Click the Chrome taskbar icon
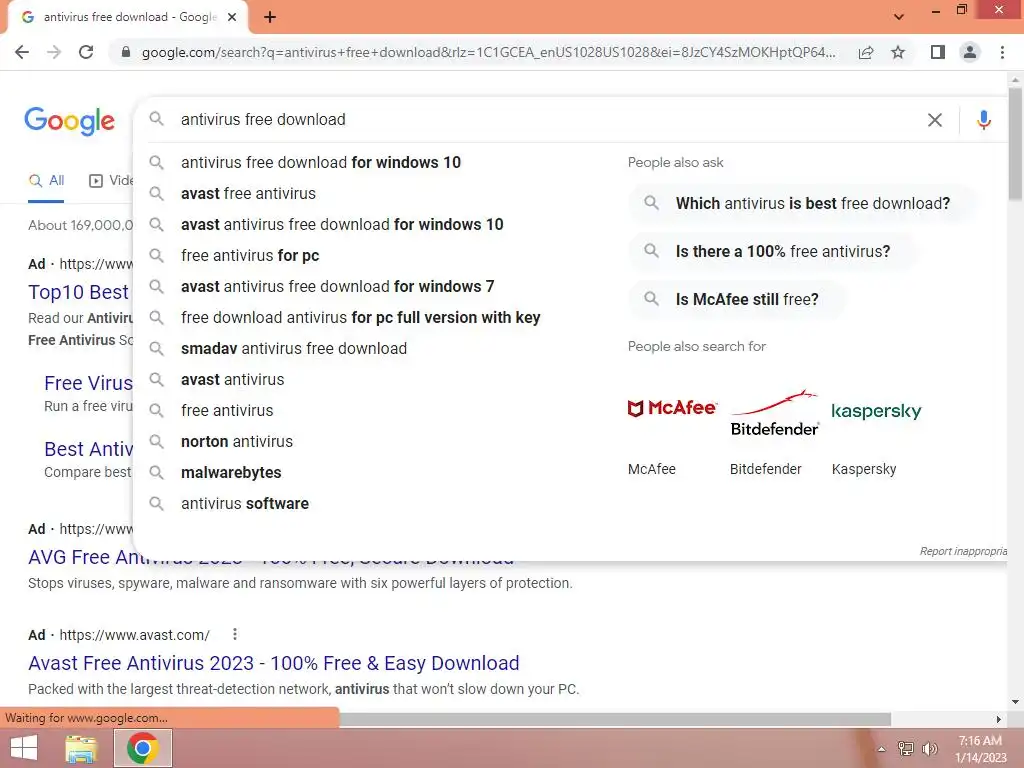Image resolution: width=1024 pixels, height=768 pixels. [143, 748]
